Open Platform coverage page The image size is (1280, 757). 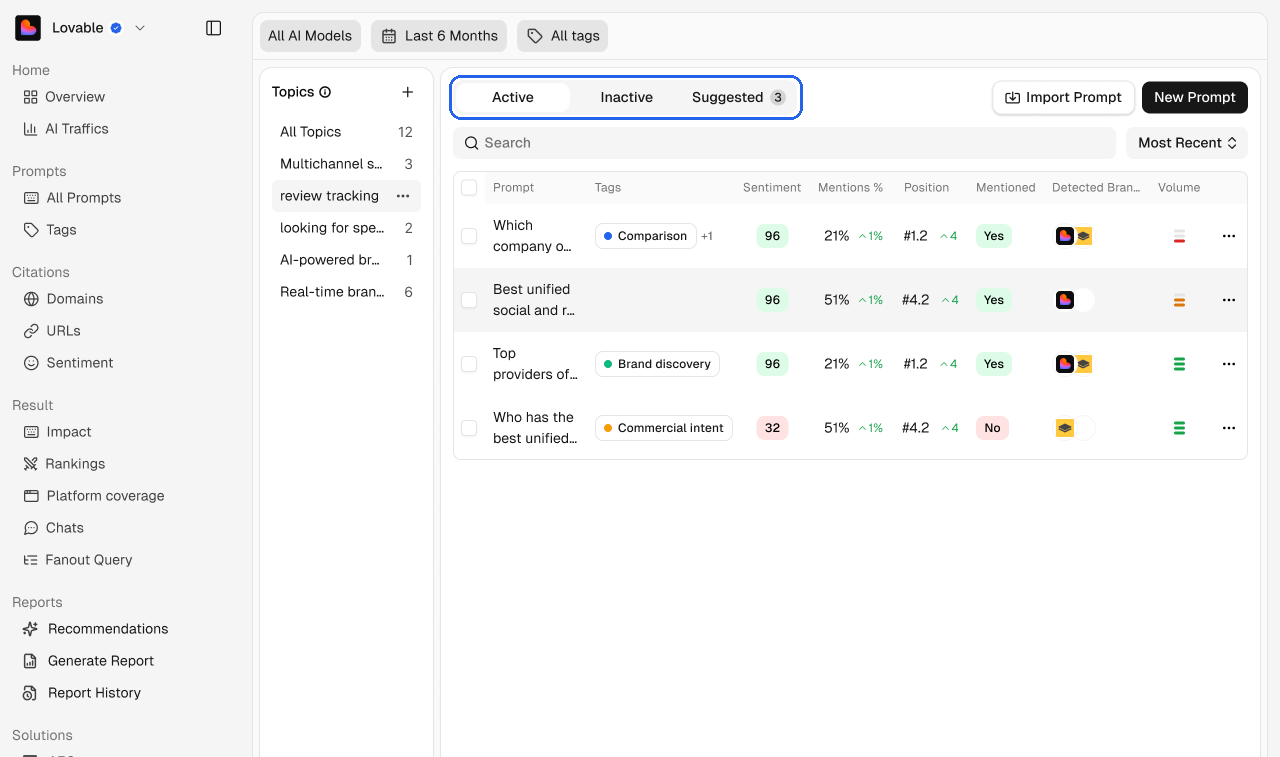tap(94, 496)
